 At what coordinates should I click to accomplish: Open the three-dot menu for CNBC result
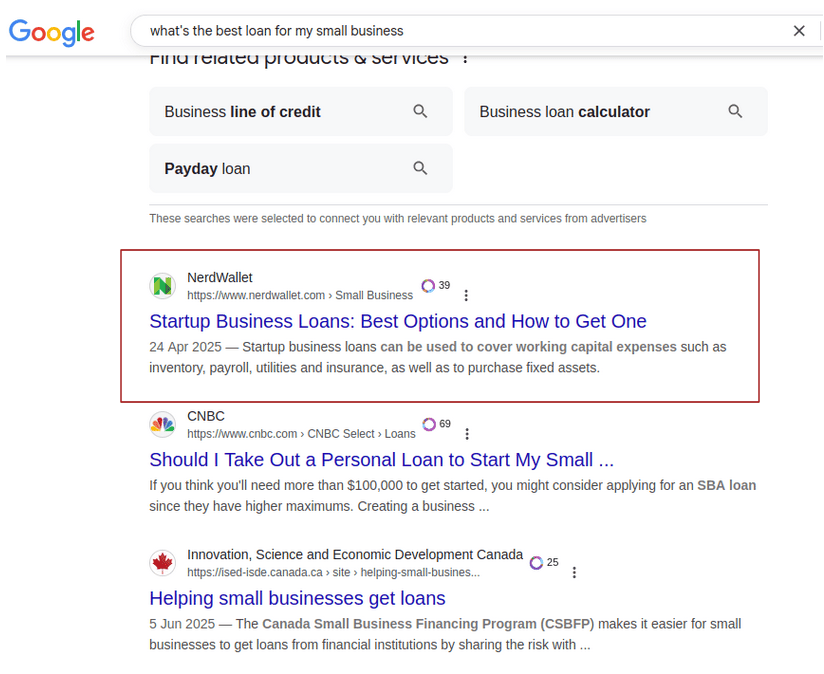(x=467, y=434)
